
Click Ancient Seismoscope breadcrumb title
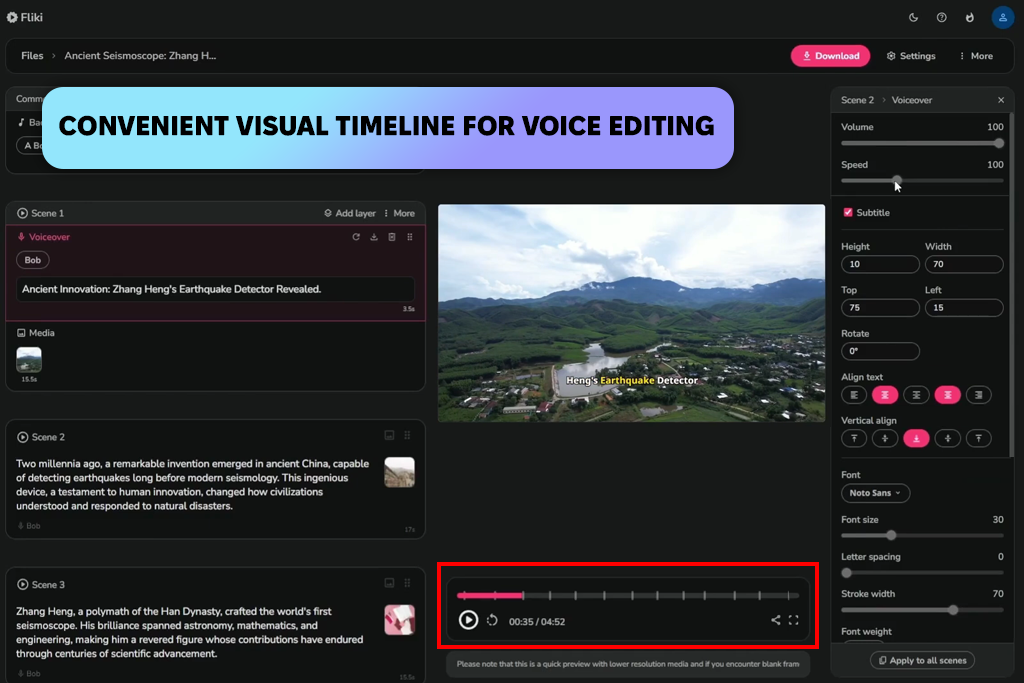[140, 56]
